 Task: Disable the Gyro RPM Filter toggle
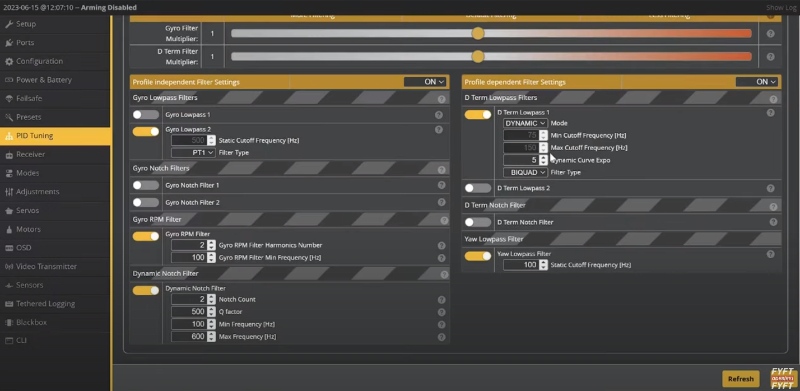(x=146, y=236)
